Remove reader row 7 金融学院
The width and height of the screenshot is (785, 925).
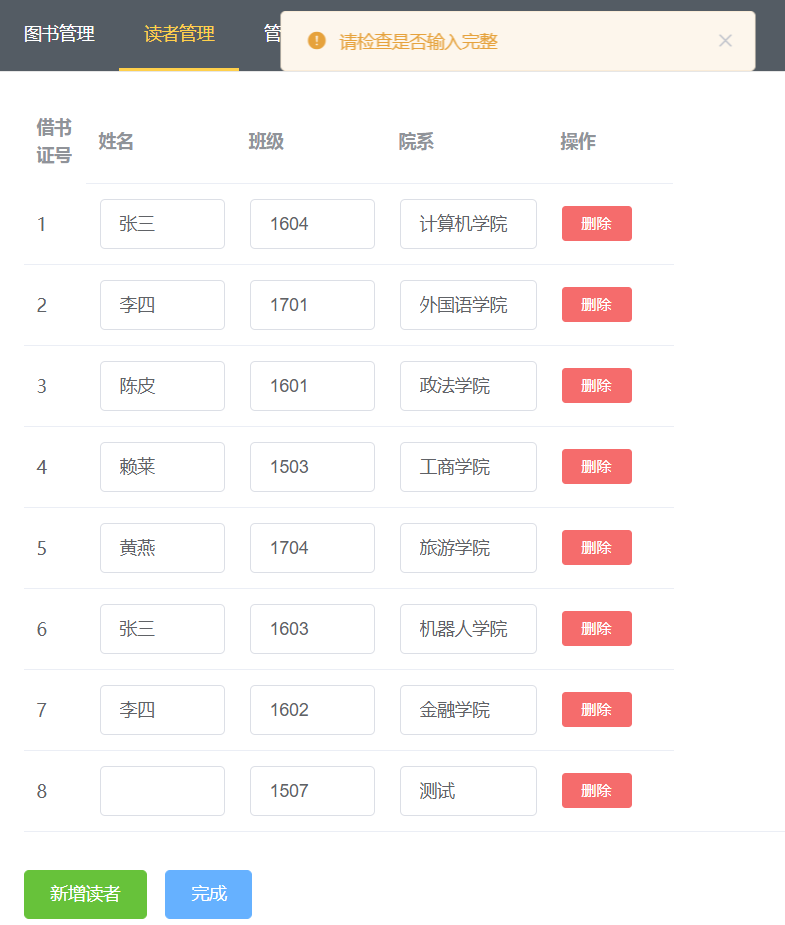[596, 710]
